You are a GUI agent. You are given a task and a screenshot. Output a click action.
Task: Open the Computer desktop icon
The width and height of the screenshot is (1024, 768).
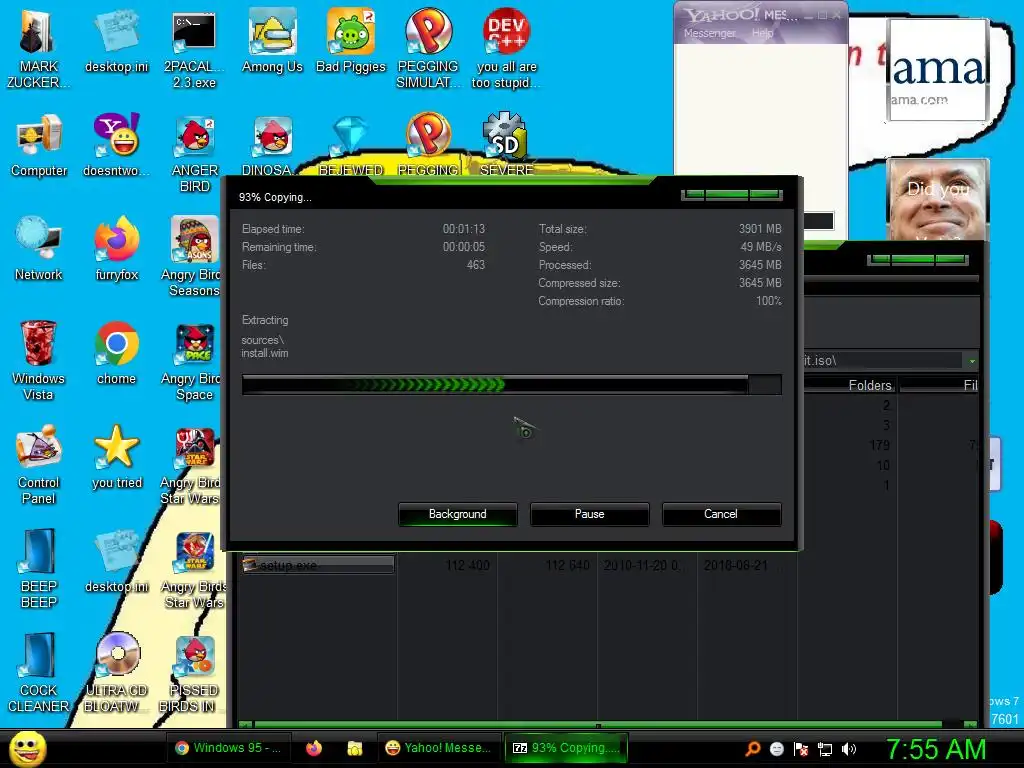click(x=39, y=145)
